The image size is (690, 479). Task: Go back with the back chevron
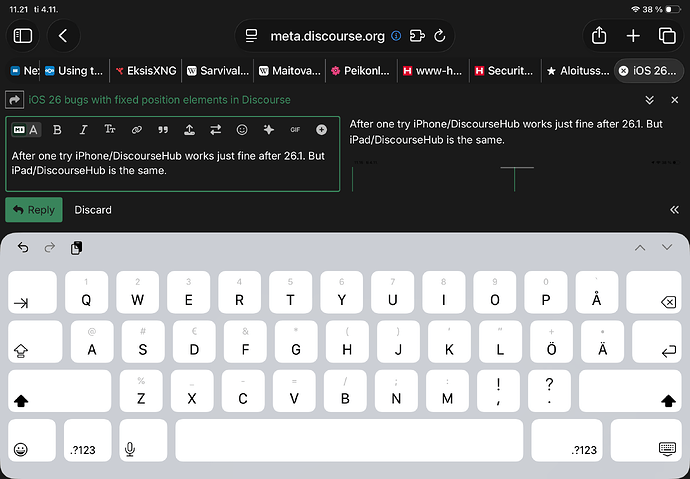[63, 36]
